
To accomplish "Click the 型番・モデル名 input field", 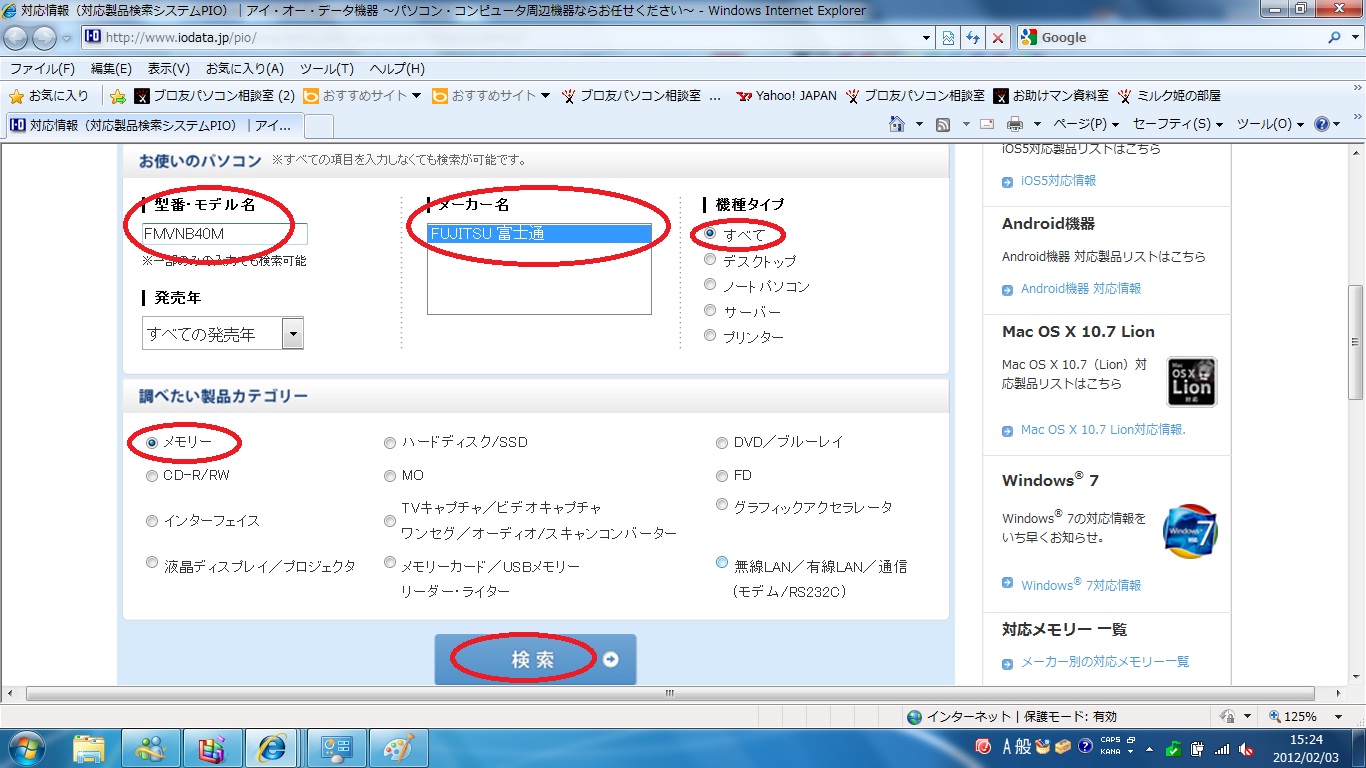I will click(x=224, y=234).
